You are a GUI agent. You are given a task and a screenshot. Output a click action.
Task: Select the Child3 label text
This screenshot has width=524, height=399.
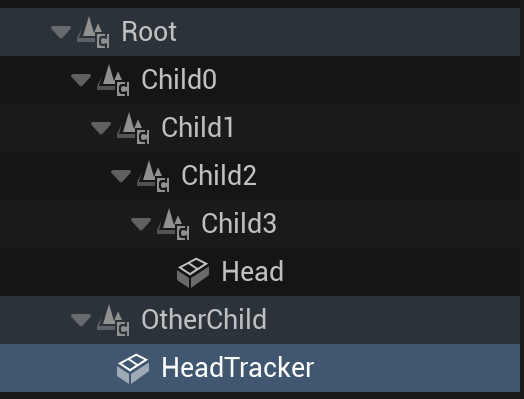click(239, 223)
